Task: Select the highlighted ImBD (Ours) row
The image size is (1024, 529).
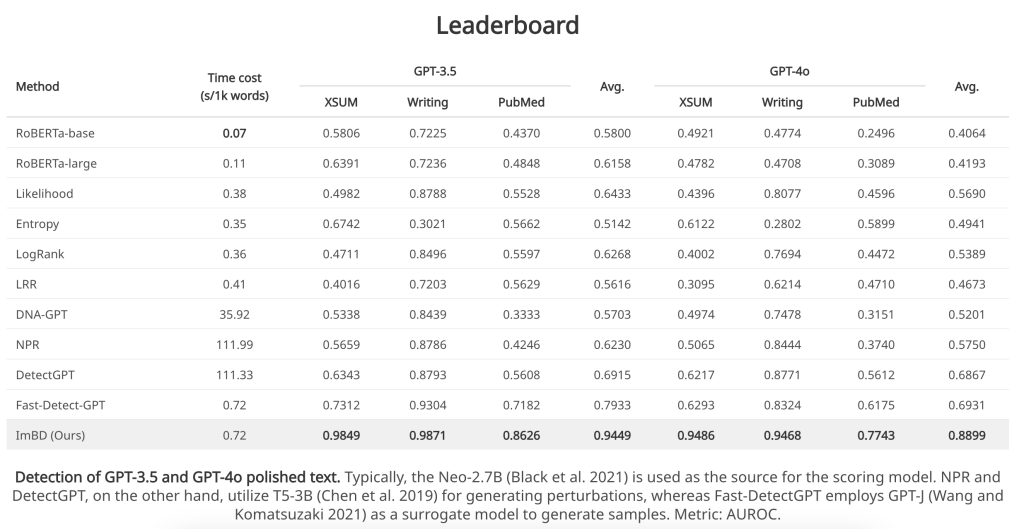Action: (x=507, y=435)
